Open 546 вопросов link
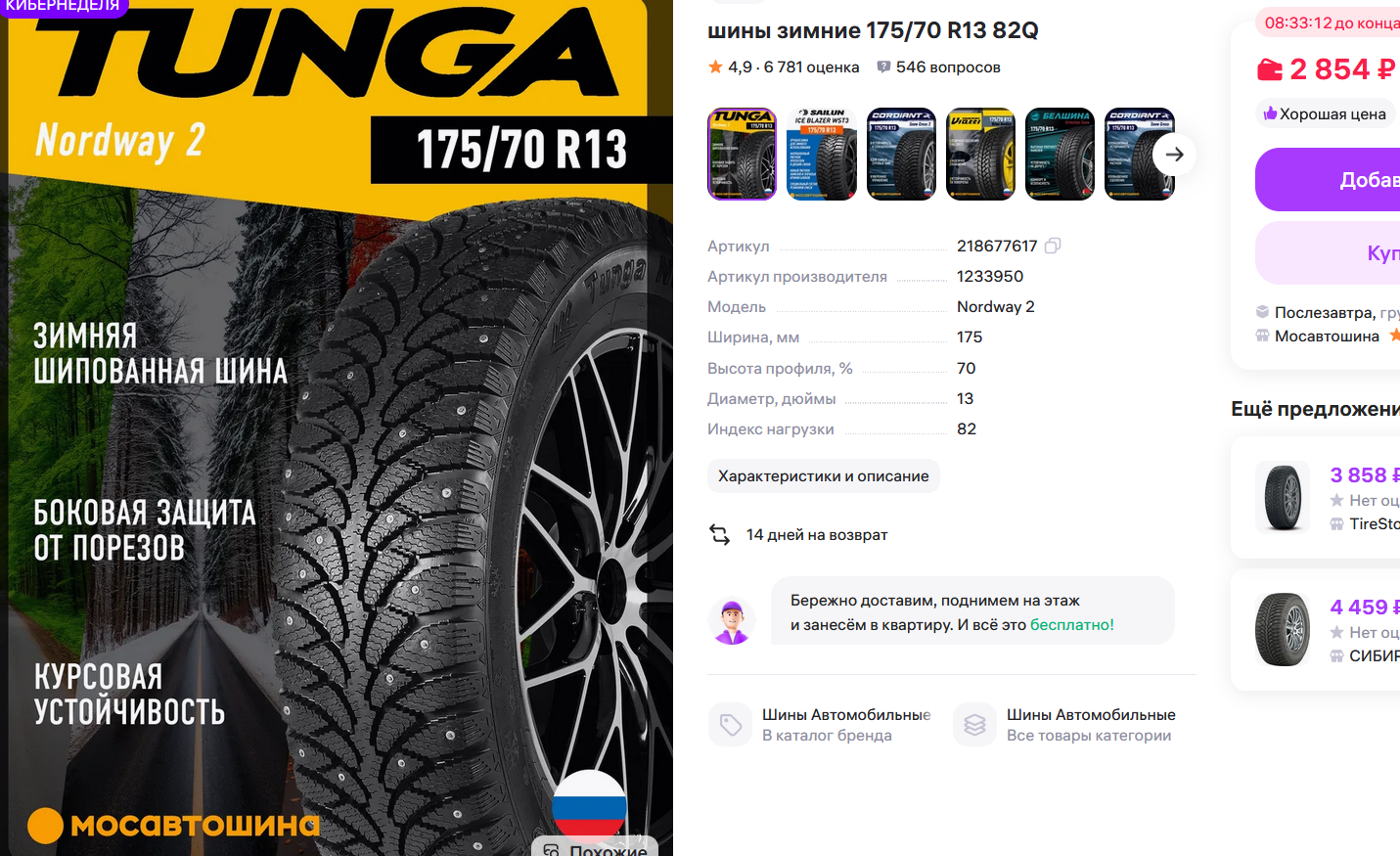 tap(948, 67)
